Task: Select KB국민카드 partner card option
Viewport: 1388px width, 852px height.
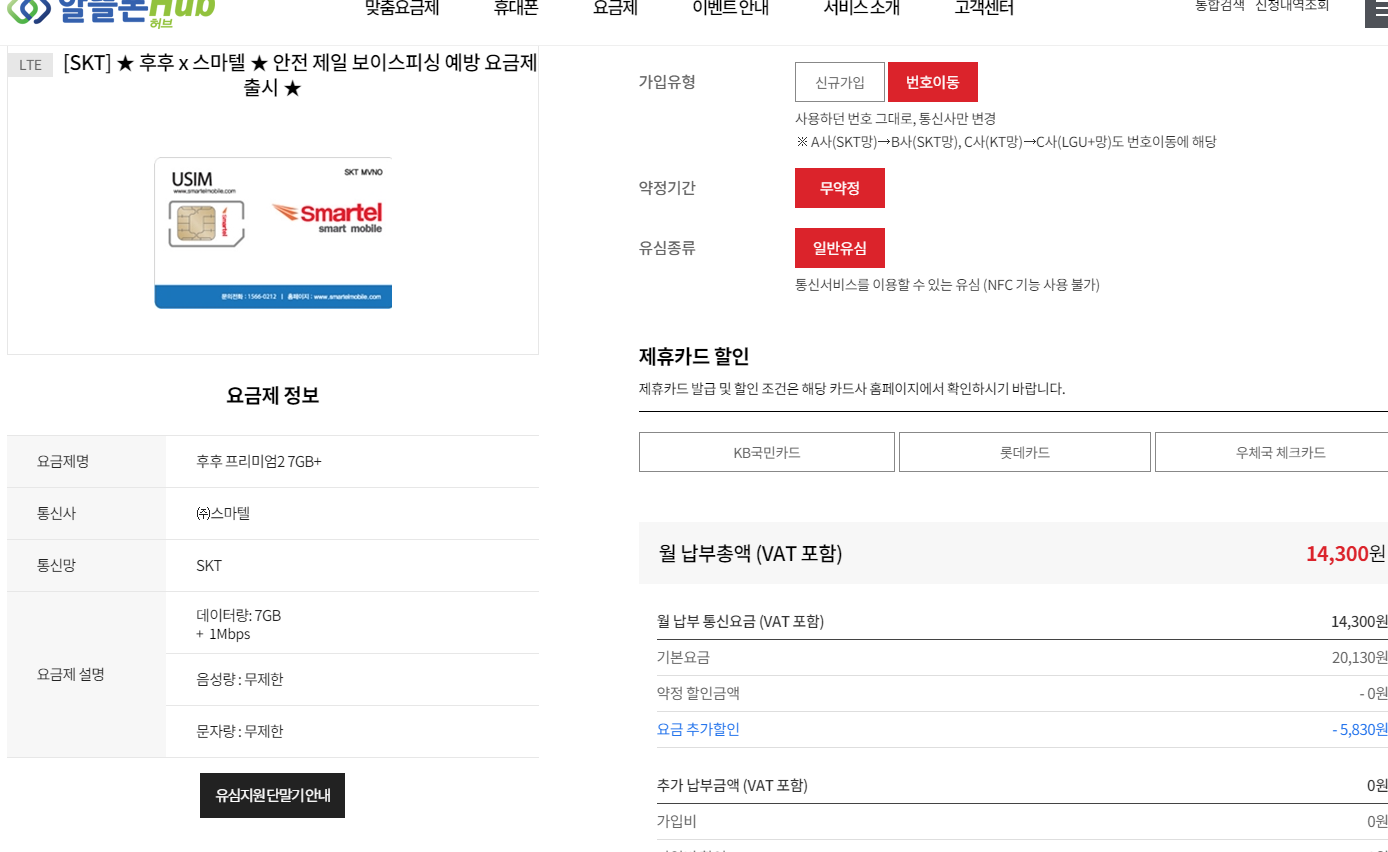Action: click(x=767, y=452)
